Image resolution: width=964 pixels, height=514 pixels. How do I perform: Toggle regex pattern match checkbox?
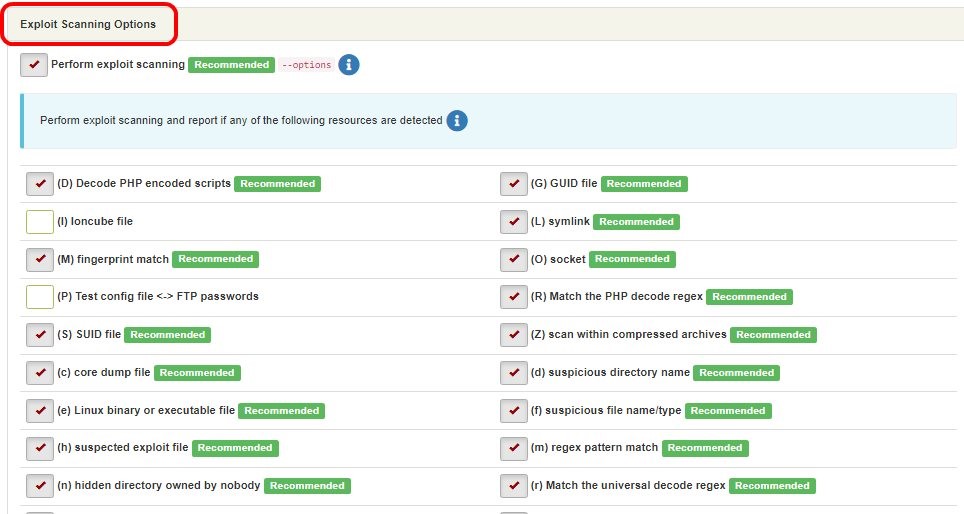513,448
